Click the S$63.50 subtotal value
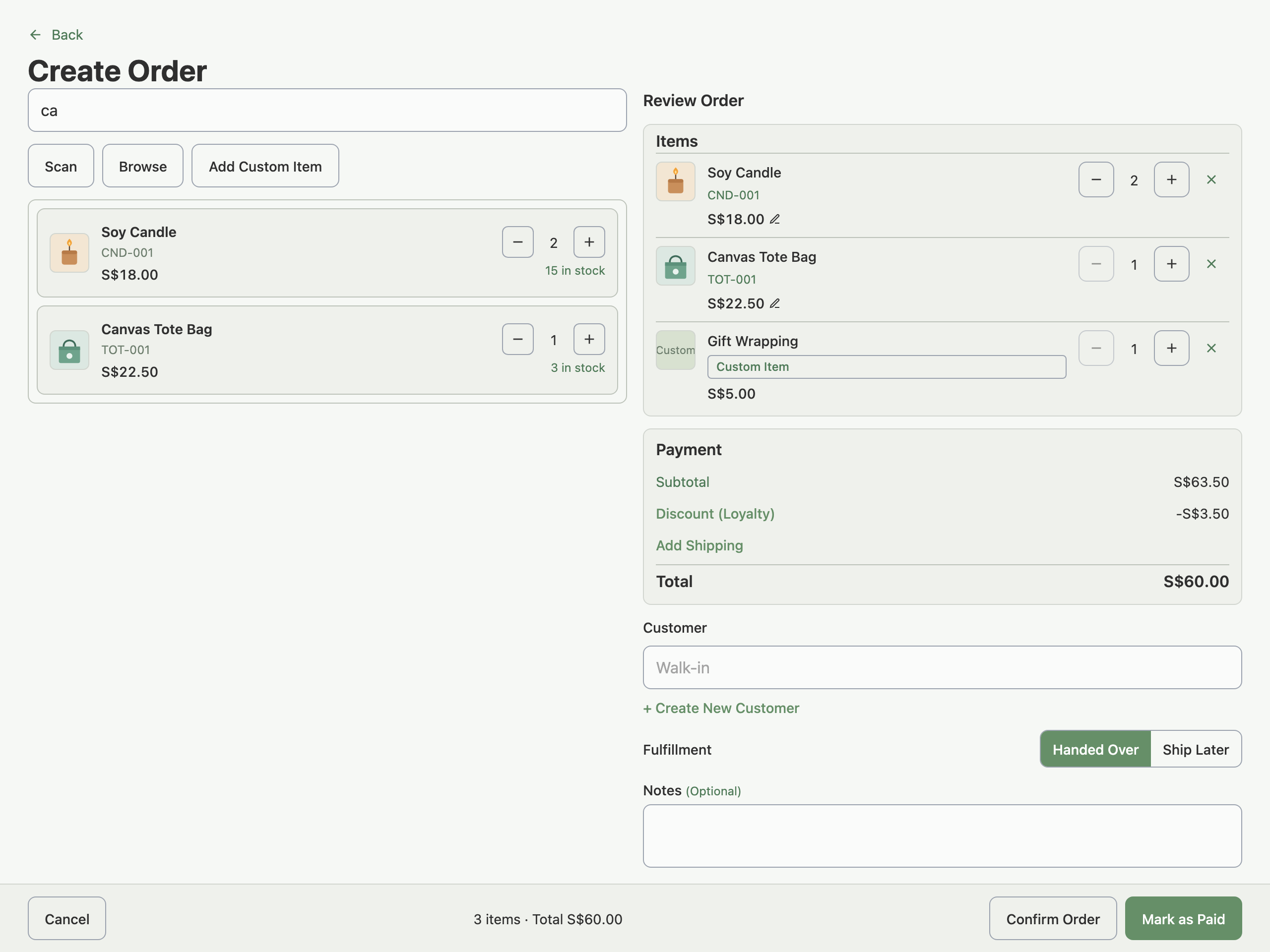 [x=1201, y=482]
